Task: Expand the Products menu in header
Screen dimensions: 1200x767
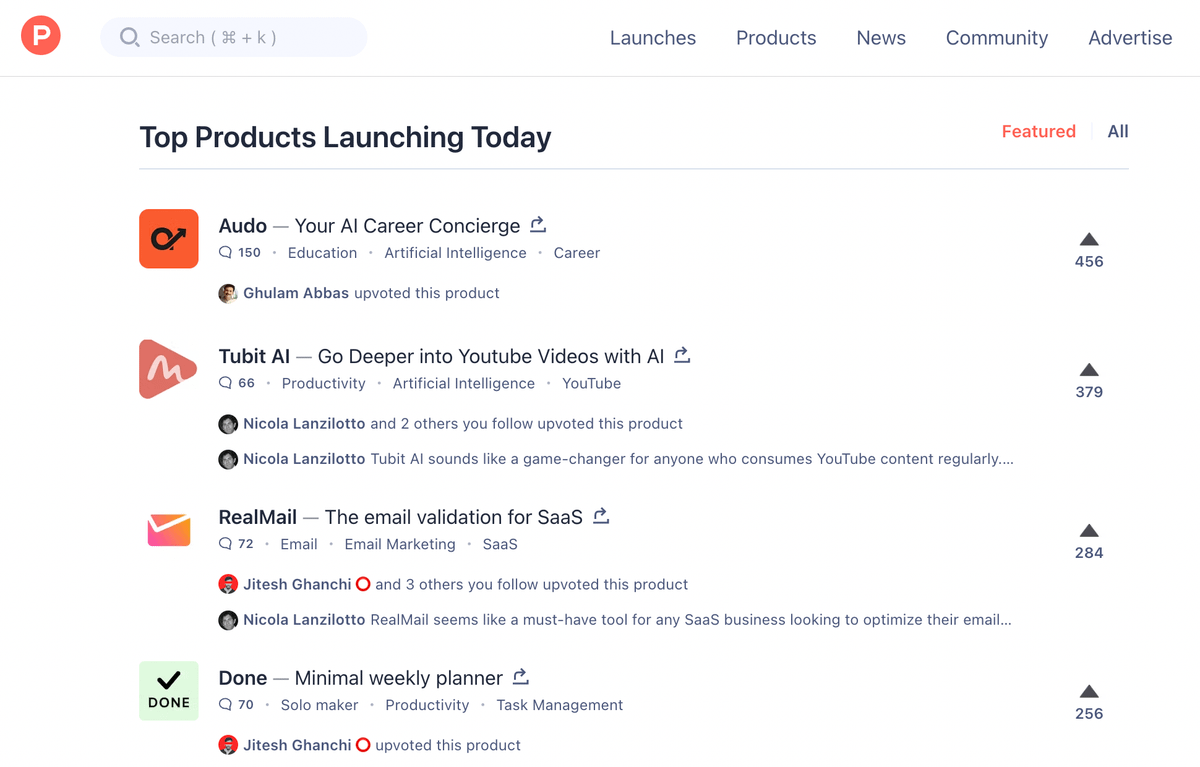Action: 776,38
